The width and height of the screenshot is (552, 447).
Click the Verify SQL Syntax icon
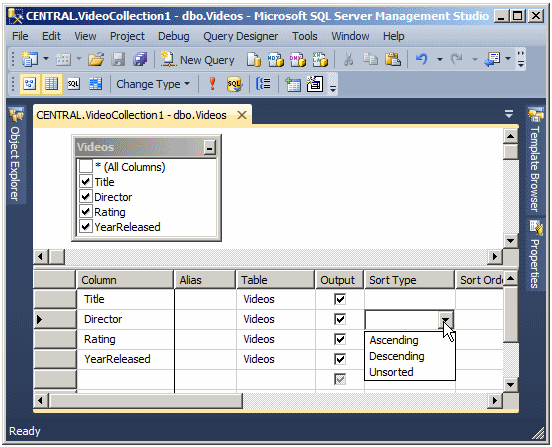click(234, 84)
